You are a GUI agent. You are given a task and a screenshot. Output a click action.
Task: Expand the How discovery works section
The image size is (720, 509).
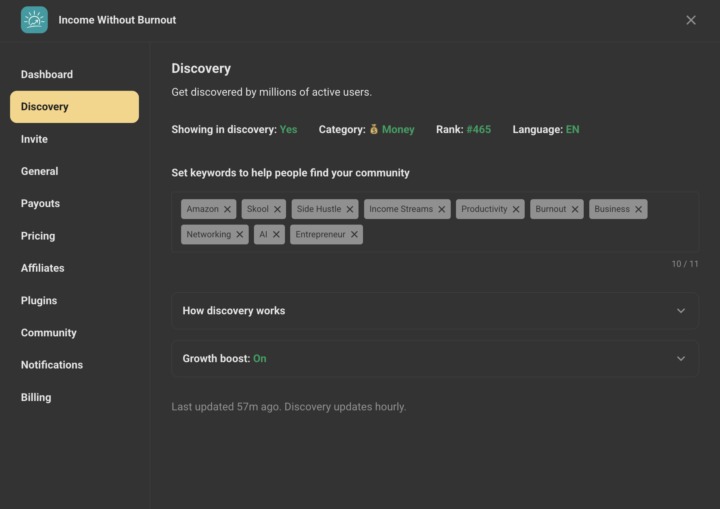click(435, 311)
